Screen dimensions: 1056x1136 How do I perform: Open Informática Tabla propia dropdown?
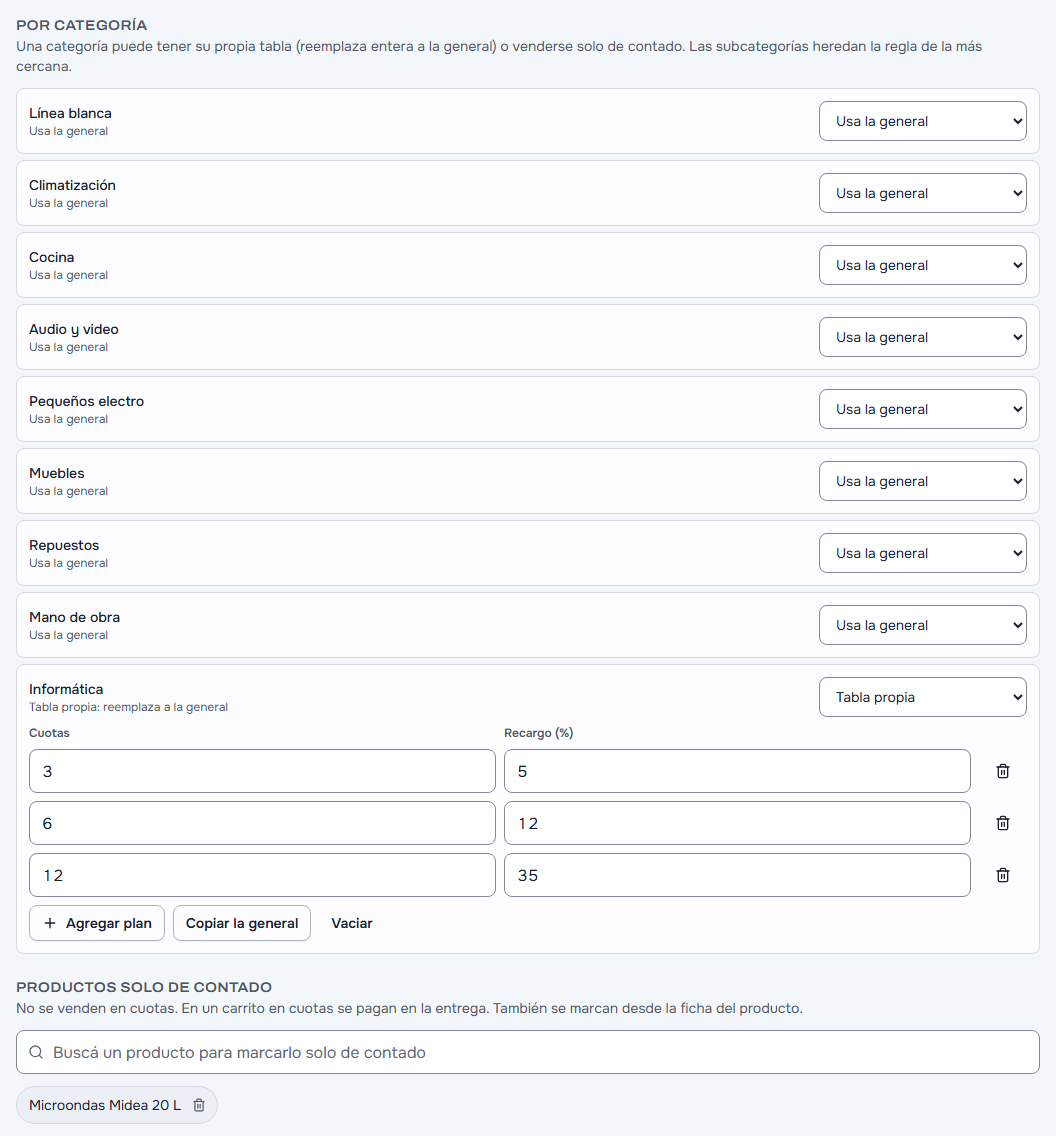pos(922,697)
